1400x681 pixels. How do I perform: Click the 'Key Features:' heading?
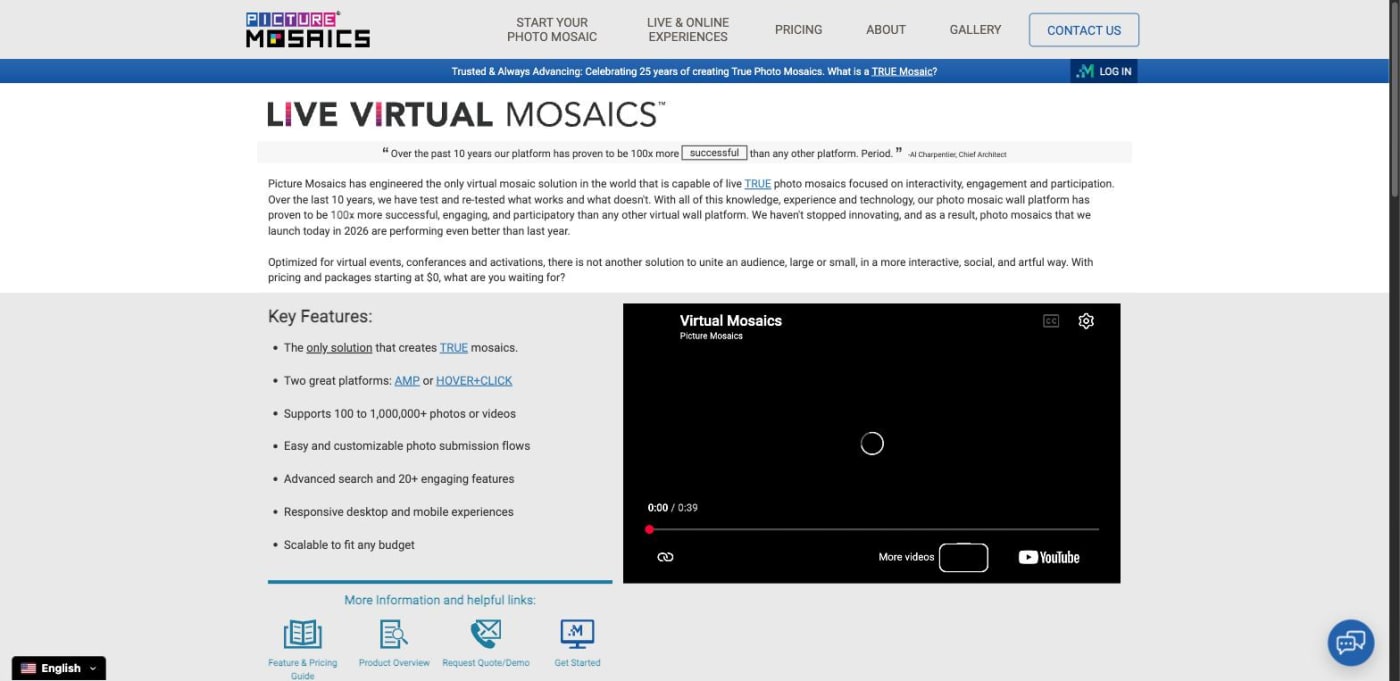[x=320, y=316]
